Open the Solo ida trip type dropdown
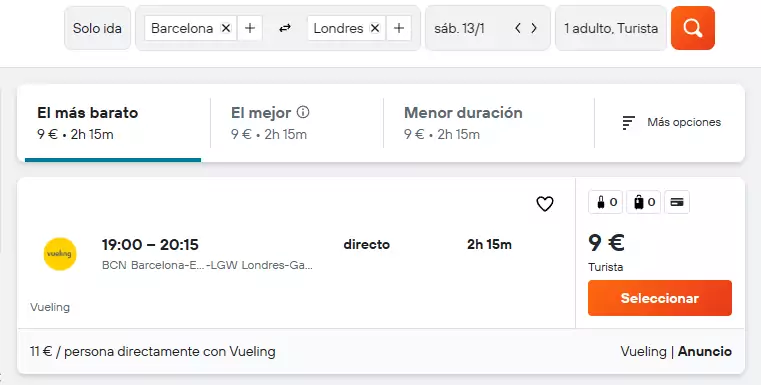This screenshot has width=761, height=385. 98,28
